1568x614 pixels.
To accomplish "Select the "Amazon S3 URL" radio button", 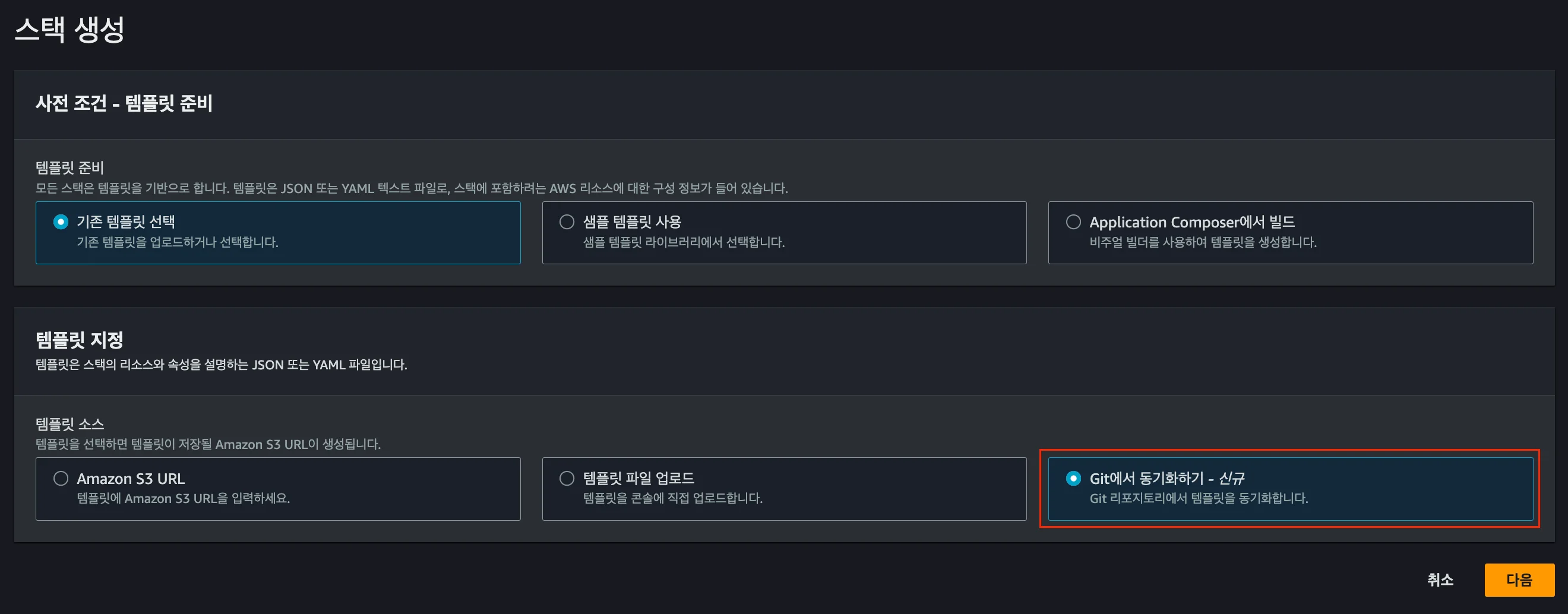I will click(x=60, y=478).
